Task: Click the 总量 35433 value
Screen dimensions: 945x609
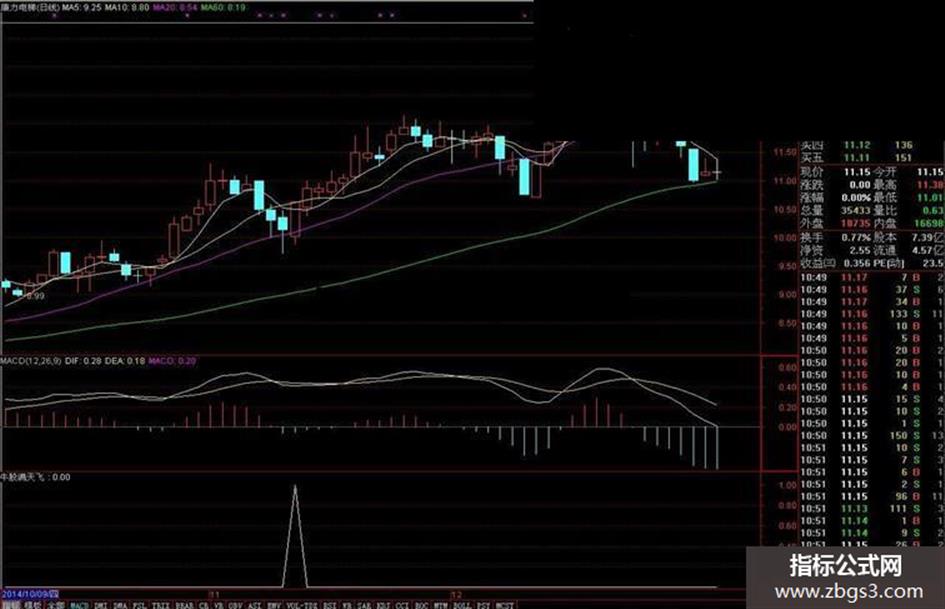Action: click(856, 210)
